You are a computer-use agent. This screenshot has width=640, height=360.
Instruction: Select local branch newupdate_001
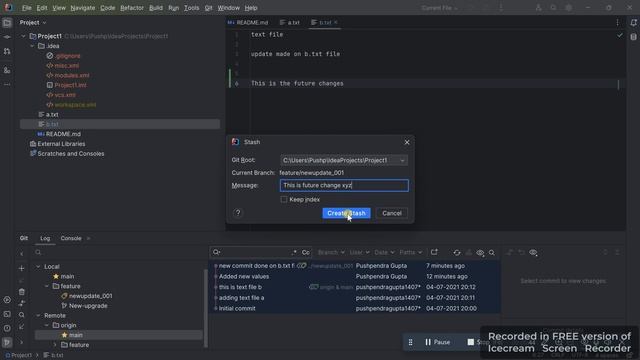[87, 296]
